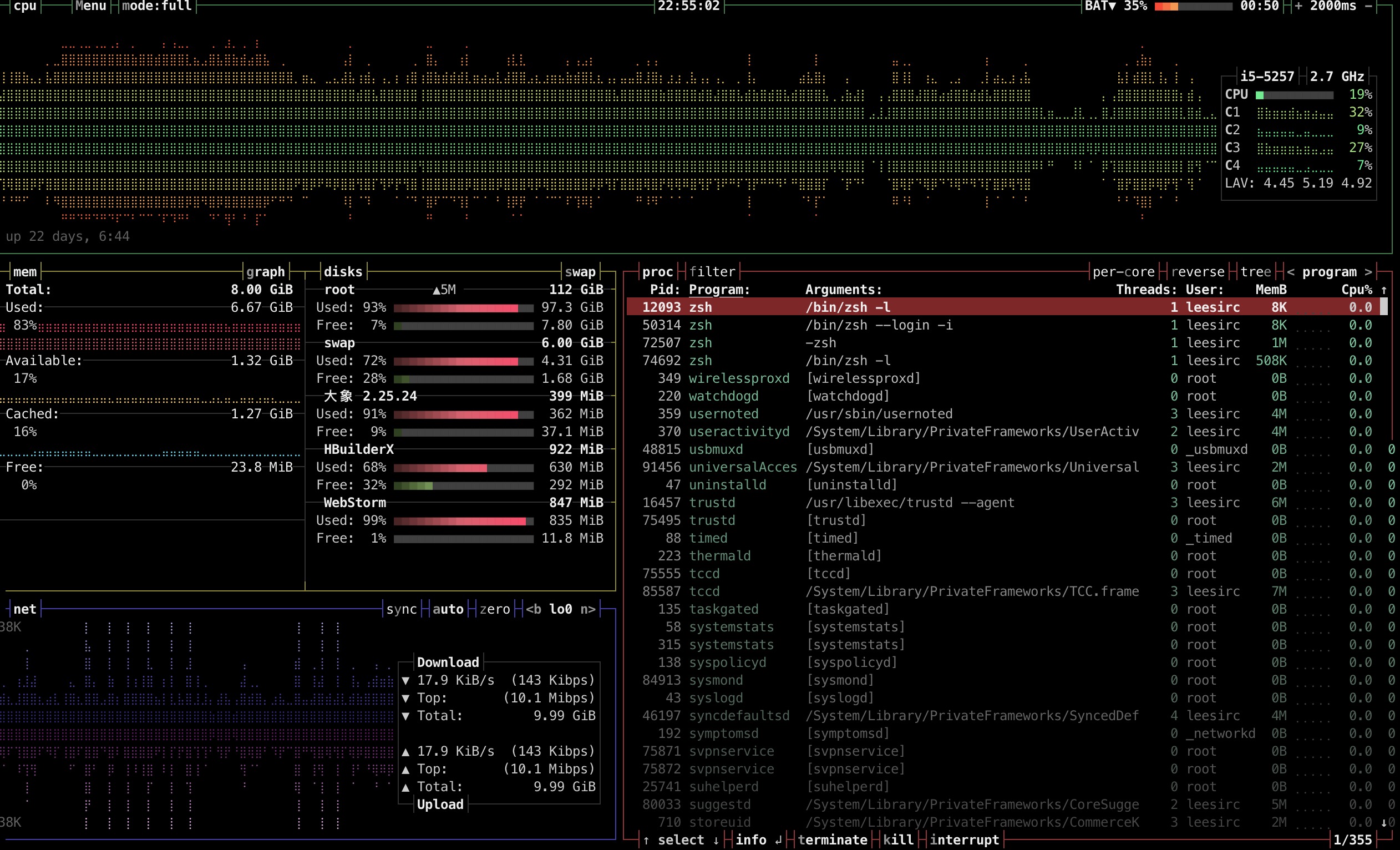Click the HBuilderX disk label
Screen dimensions: 1400x850
tap(358, 449)
